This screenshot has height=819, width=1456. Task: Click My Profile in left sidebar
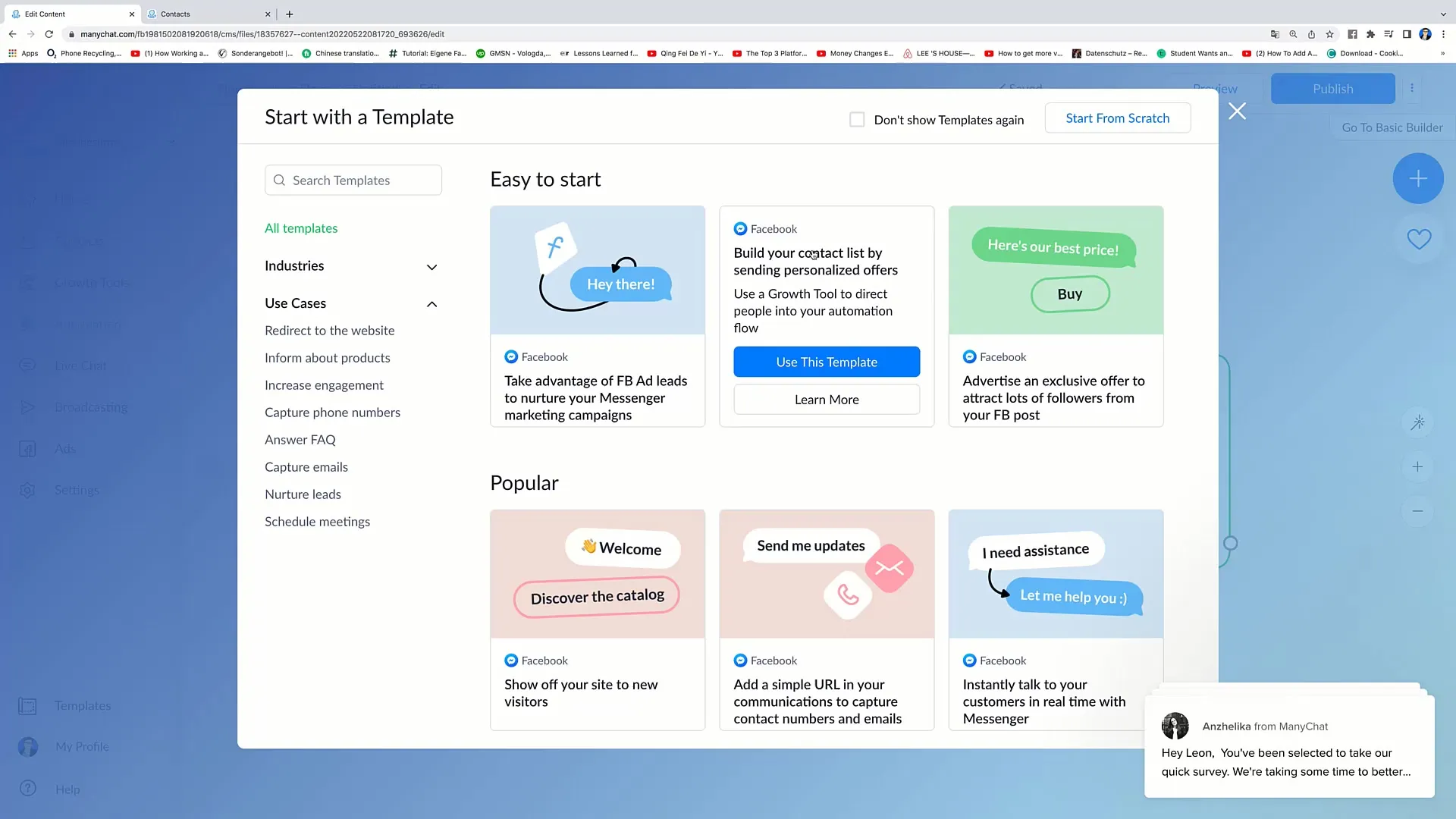pos(82,747)
